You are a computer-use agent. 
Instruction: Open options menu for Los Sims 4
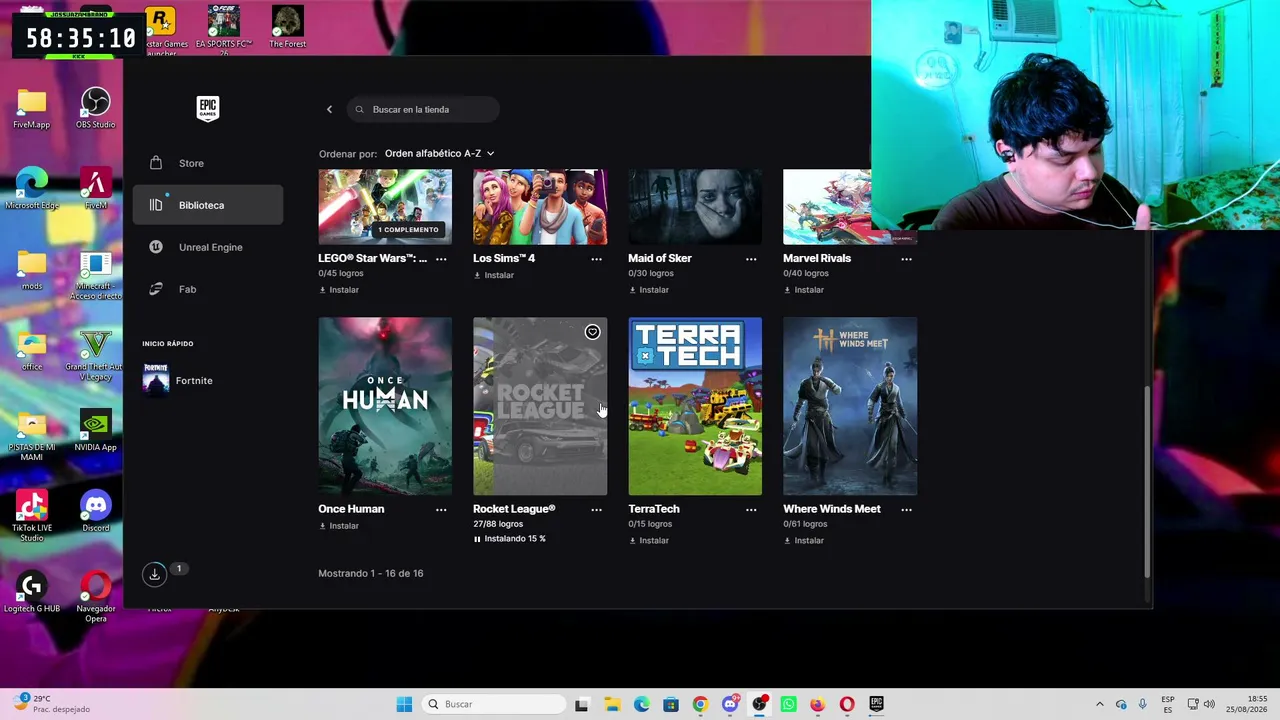click(x=596, y=259)
